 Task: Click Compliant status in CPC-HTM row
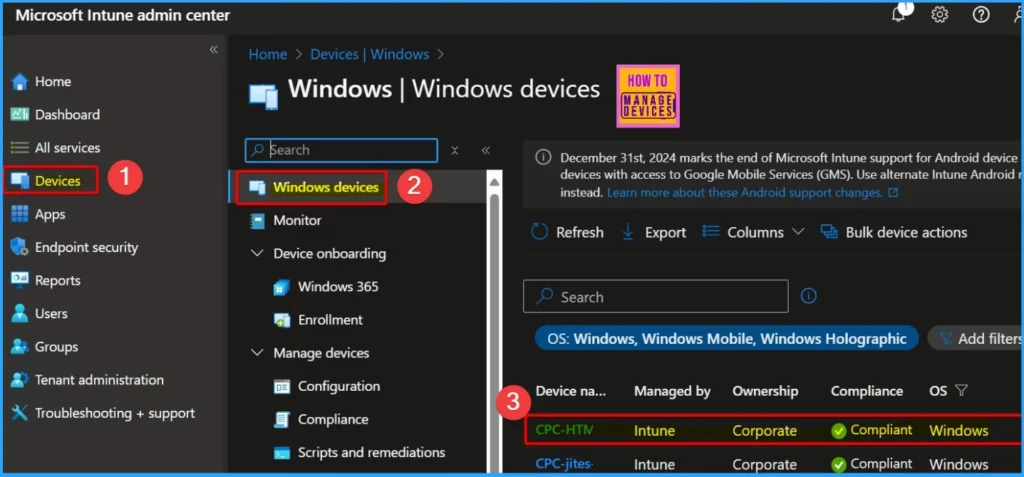[x=872, y=431]
